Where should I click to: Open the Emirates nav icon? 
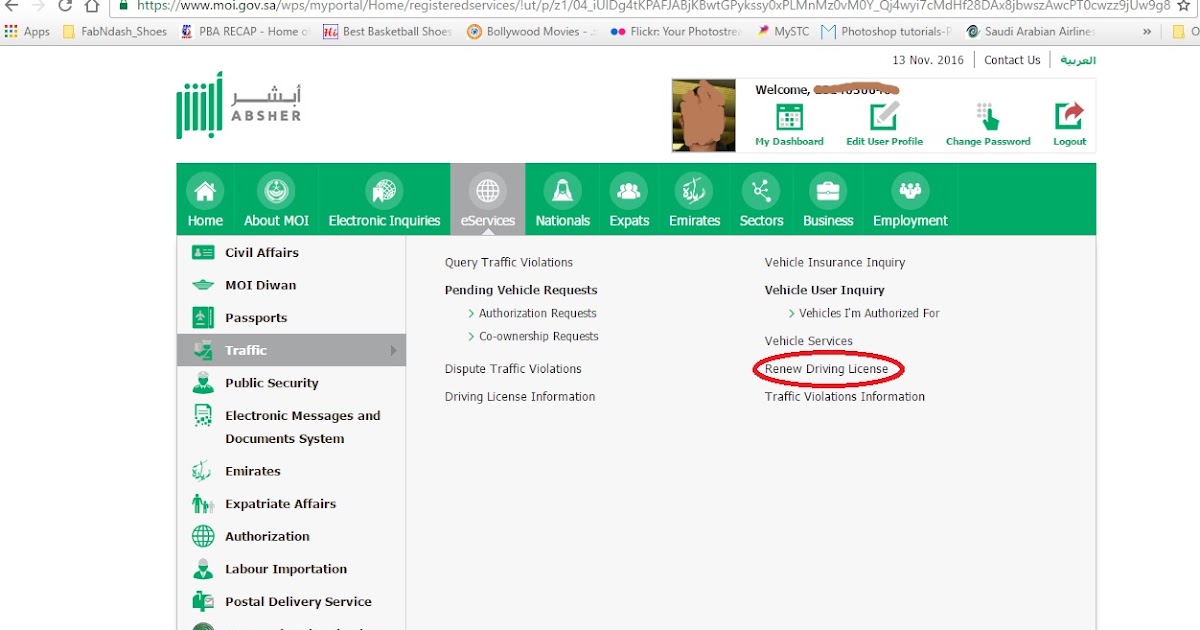point(694,190)
